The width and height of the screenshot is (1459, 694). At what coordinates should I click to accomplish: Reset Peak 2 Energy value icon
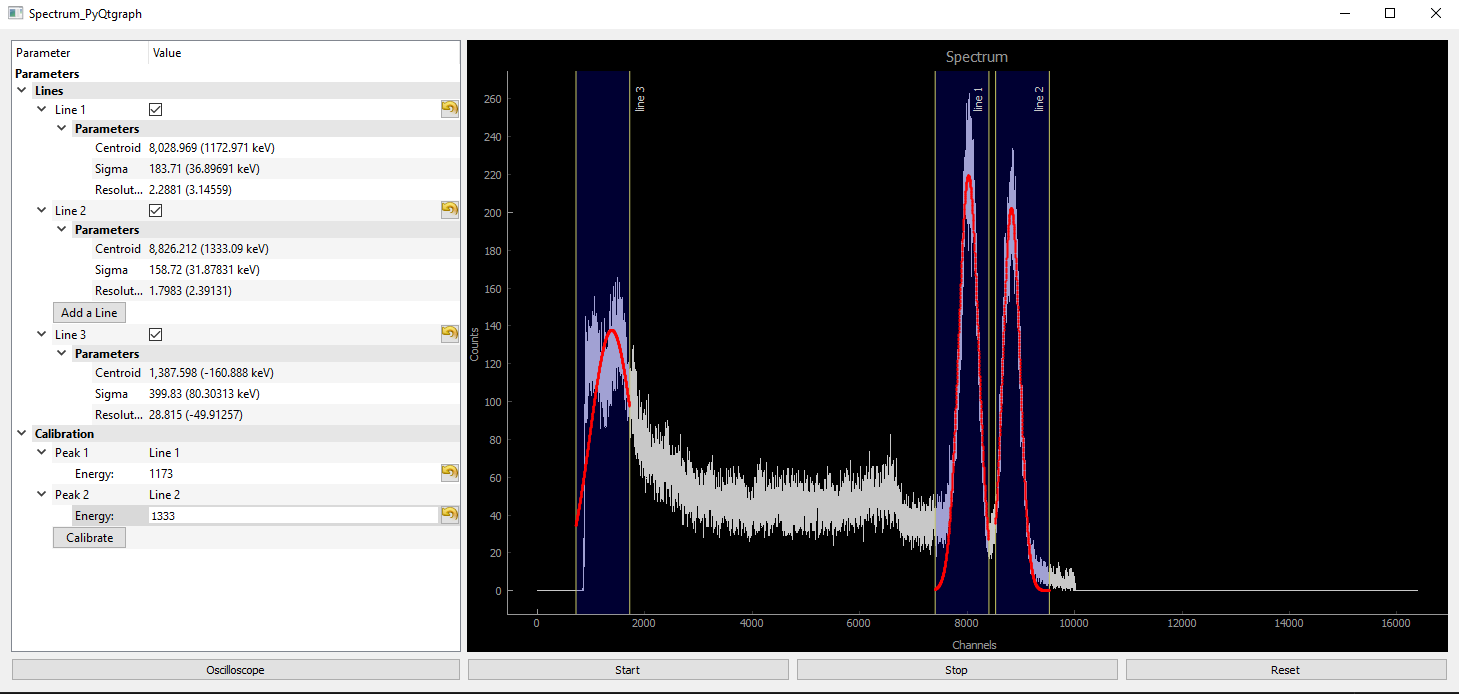point(449,515)
